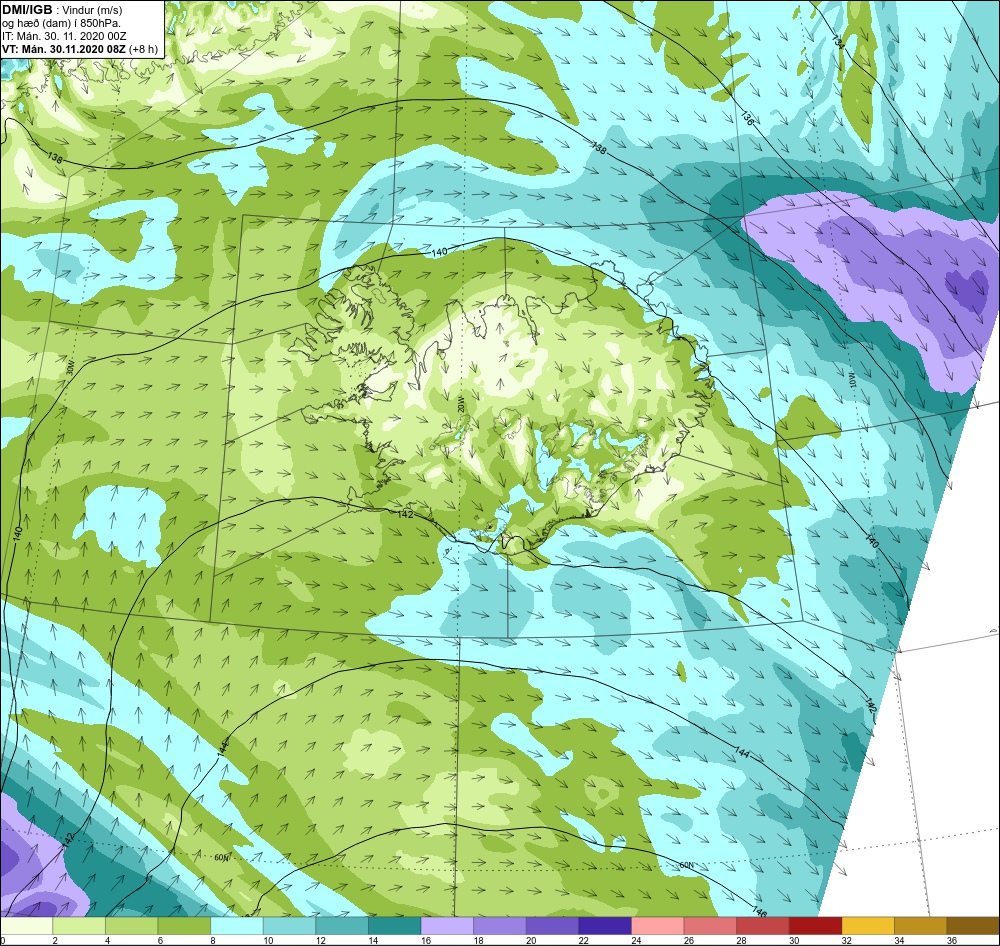Select the violet 20–22 m/s legend swatch
Viewport: 1000px width, 946px height.
click(x=552, y=926)
